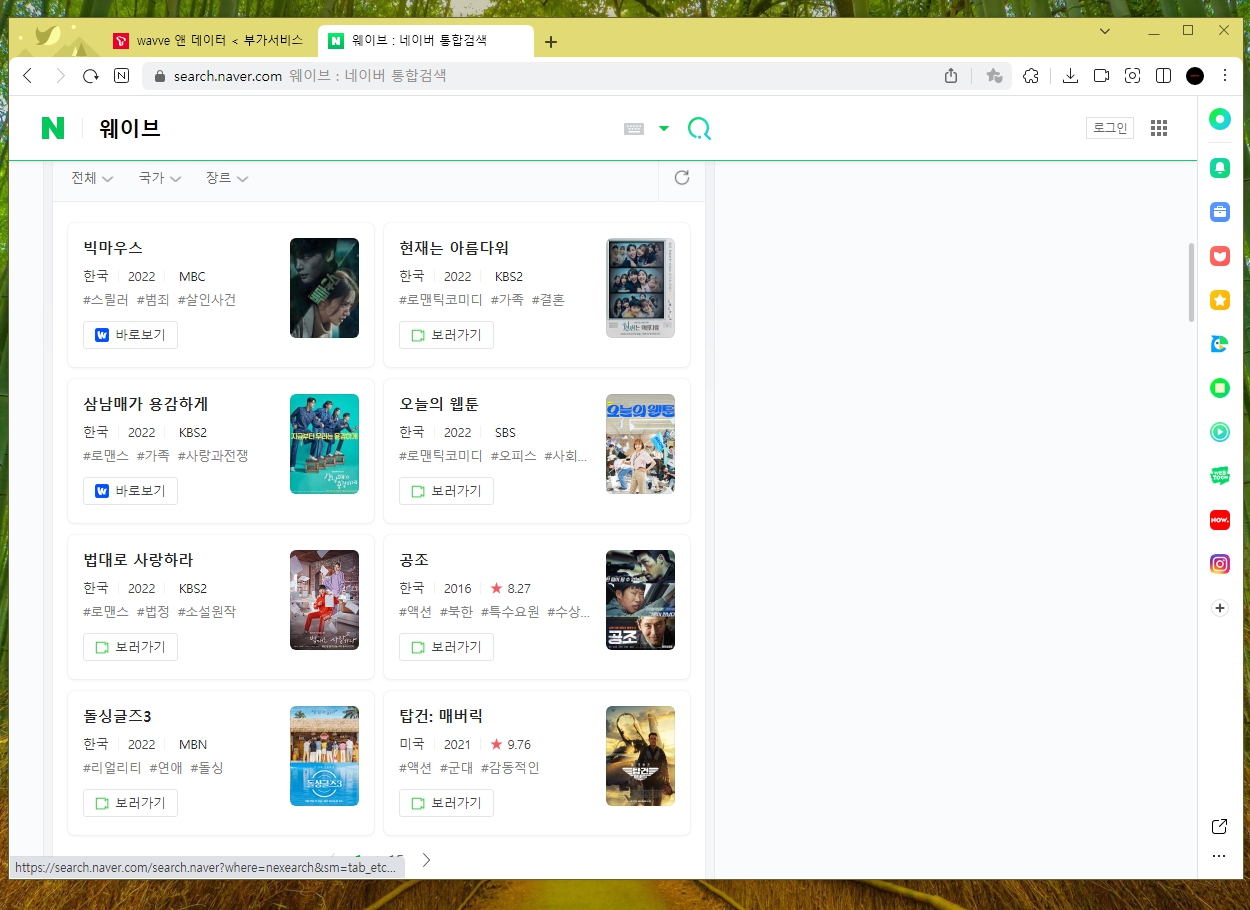Open the black profile avatar
Viewport: 1250px width, 910px height.
coord(1195,76)
